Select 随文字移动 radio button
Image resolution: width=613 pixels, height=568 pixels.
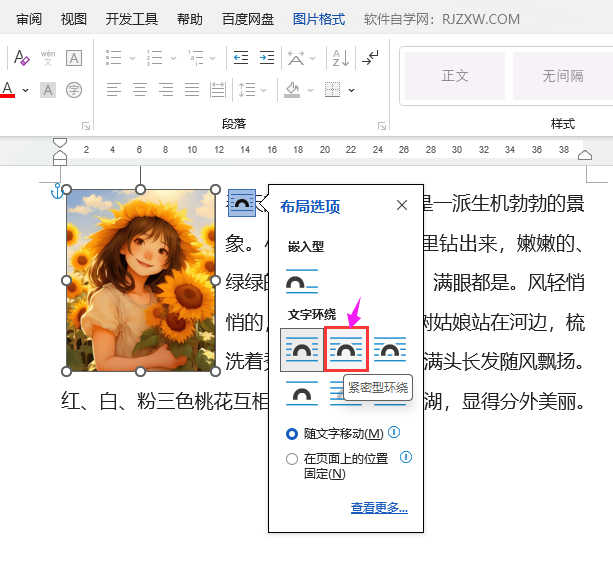click(292, 434)
